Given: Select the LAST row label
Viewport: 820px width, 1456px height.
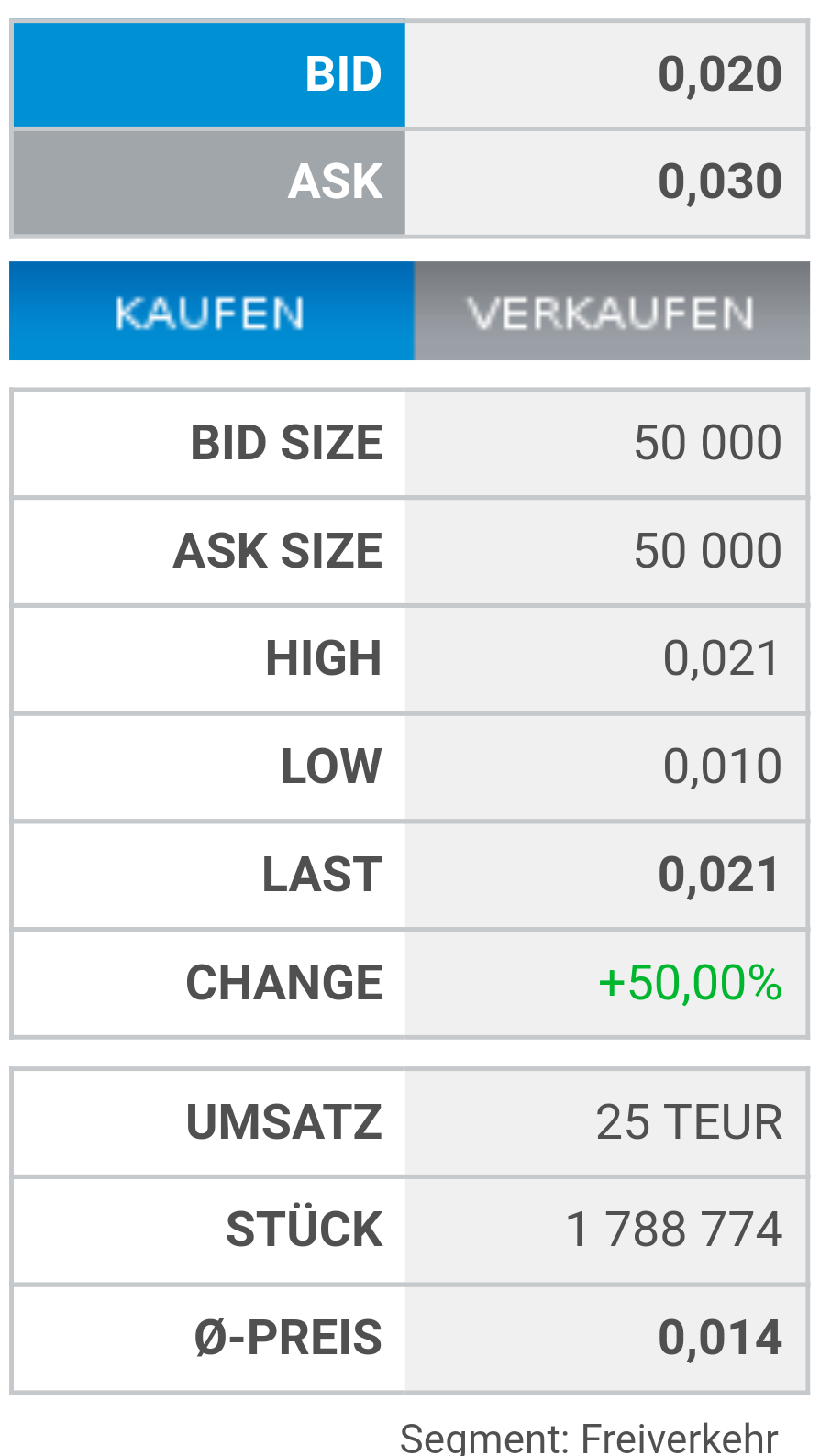Looking at the screenshot, I should (322, 875).
